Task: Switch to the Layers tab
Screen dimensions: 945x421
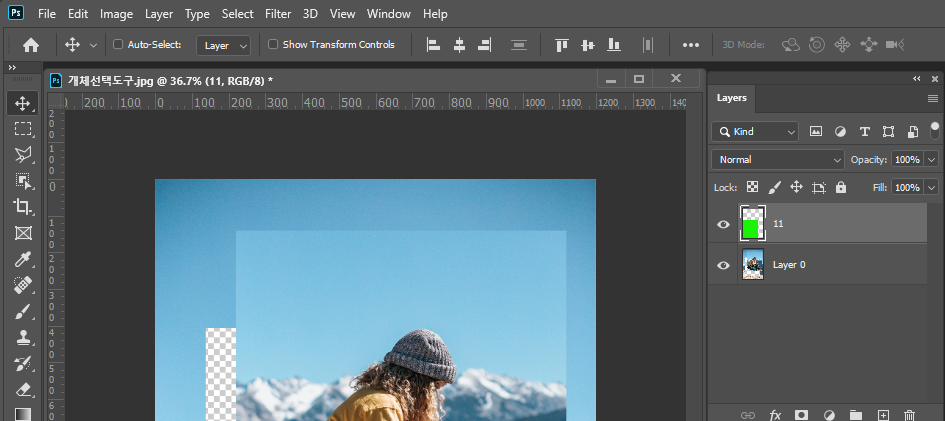Action: click(x=732, y=98)
